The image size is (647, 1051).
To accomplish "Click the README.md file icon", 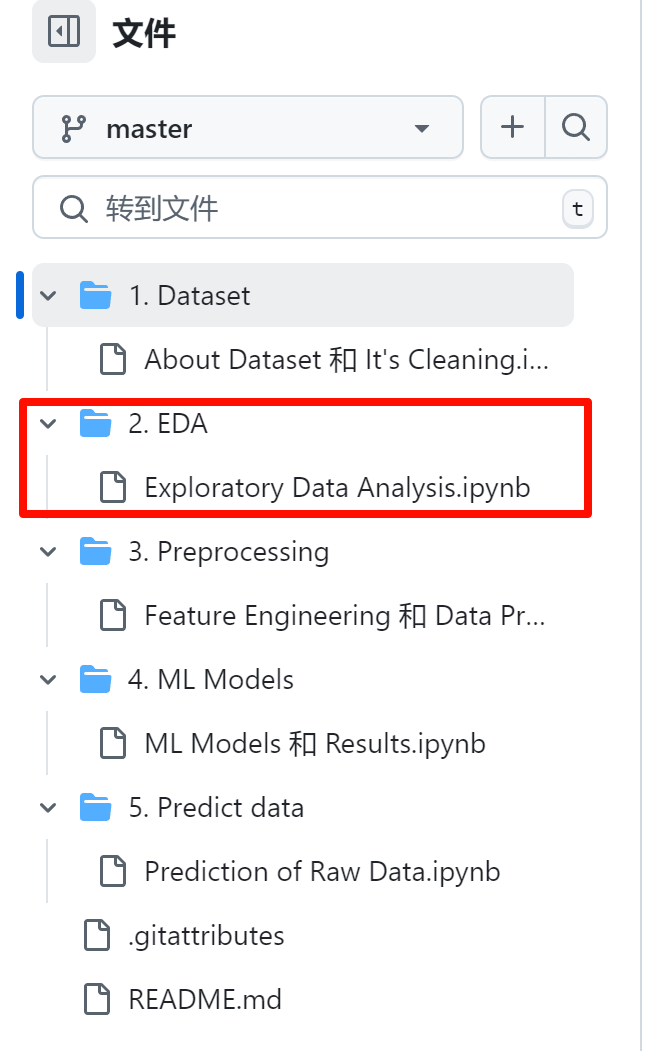I will (96, 999).
